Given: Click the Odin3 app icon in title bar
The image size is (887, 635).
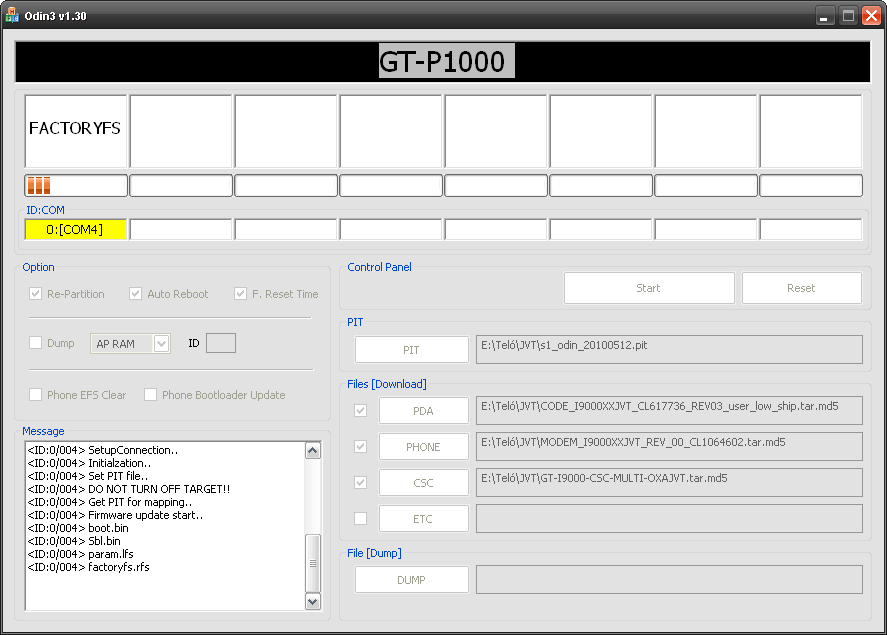Looking at the screenshot, I should (12, 16).
